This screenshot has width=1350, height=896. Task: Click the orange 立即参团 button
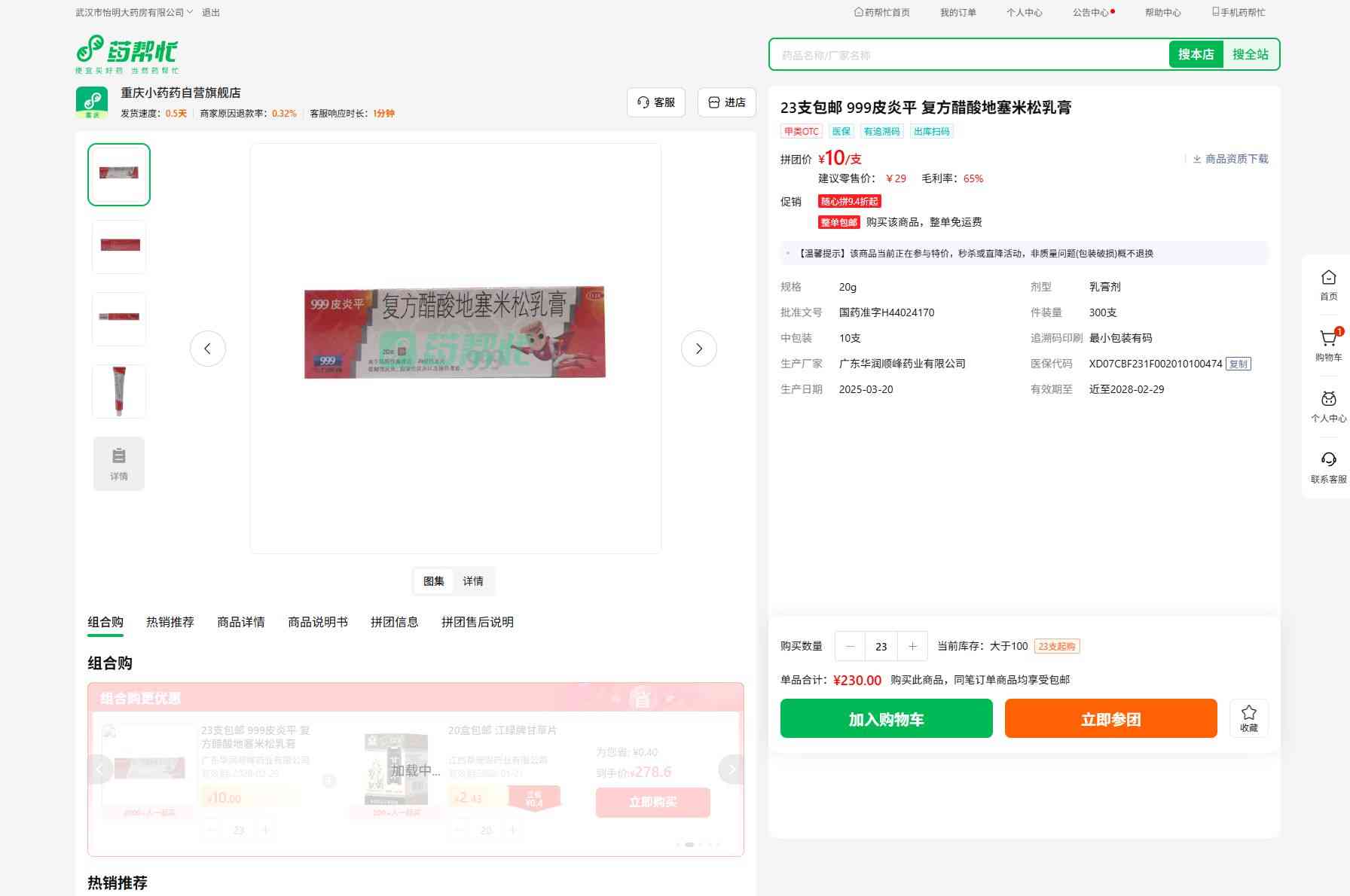tap(1110, 718)
